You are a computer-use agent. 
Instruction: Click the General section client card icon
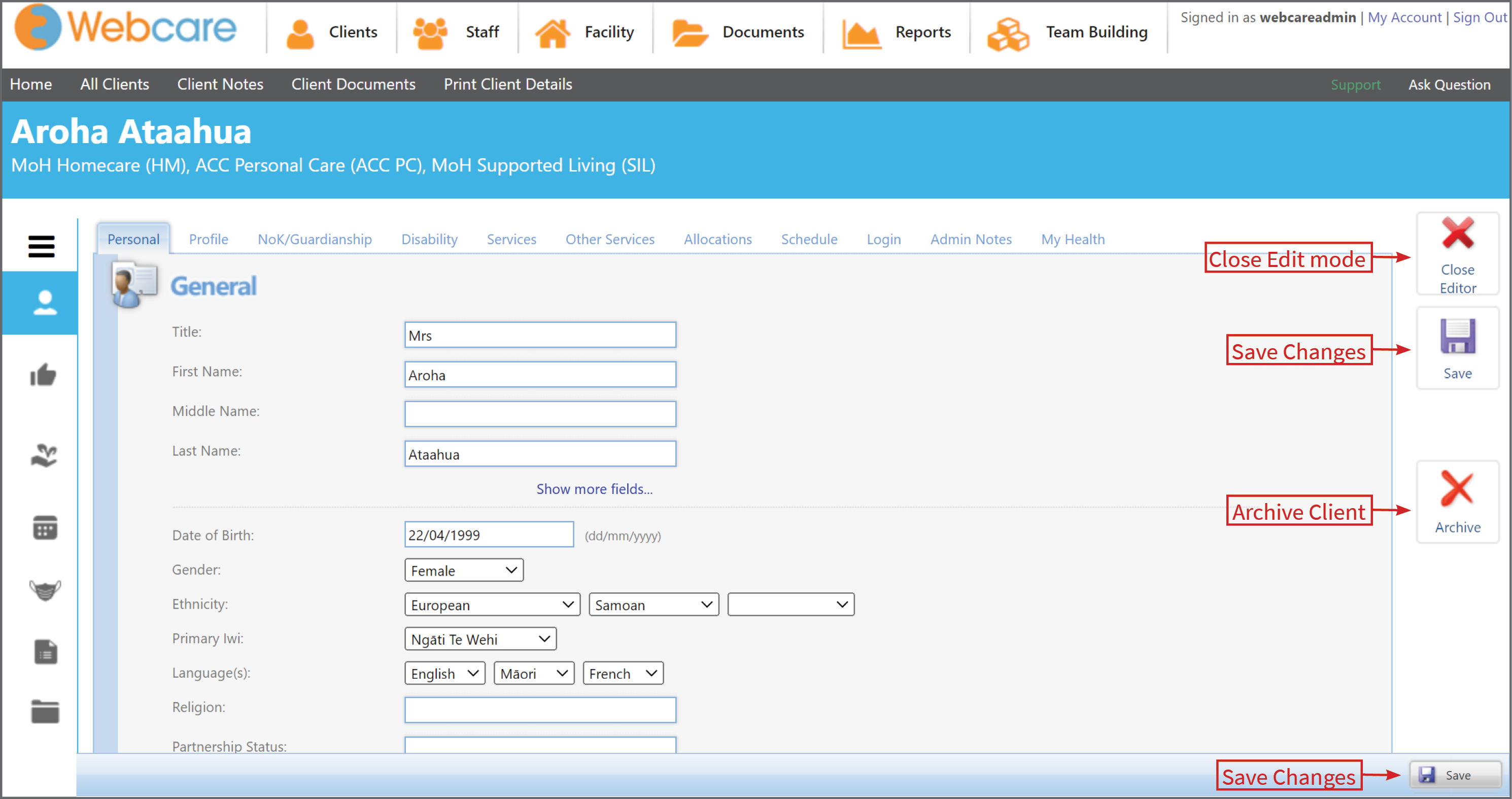[x=134, y=284]
